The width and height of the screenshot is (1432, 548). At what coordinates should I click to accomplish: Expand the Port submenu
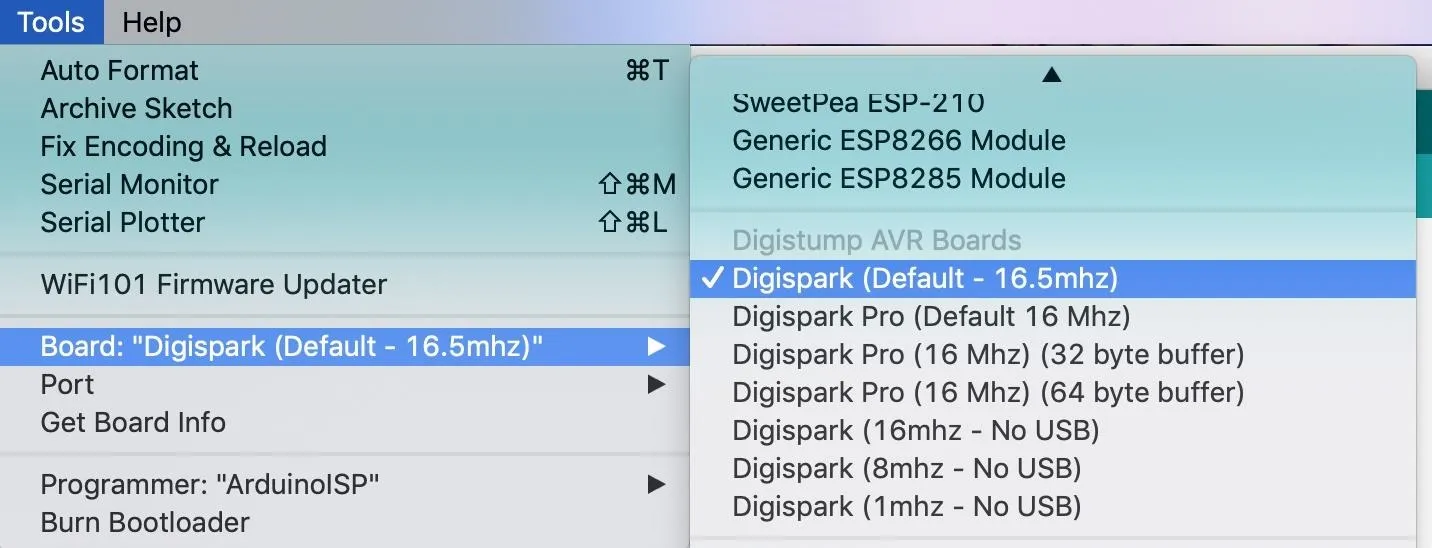point(345,384)
